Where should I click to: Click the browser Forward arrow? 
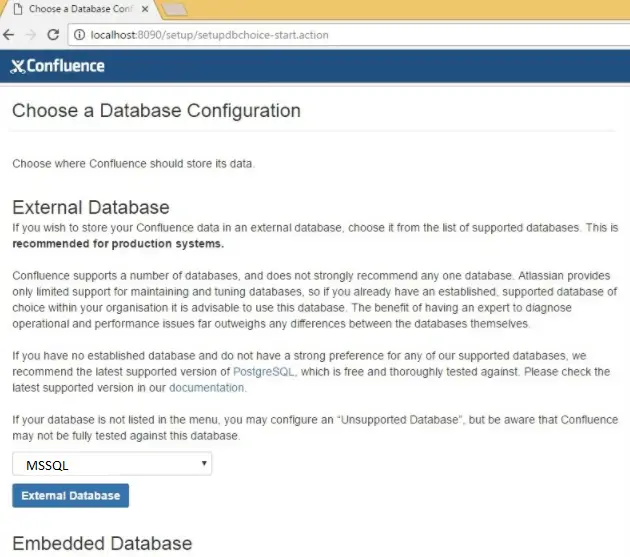[x=30, y=34]
